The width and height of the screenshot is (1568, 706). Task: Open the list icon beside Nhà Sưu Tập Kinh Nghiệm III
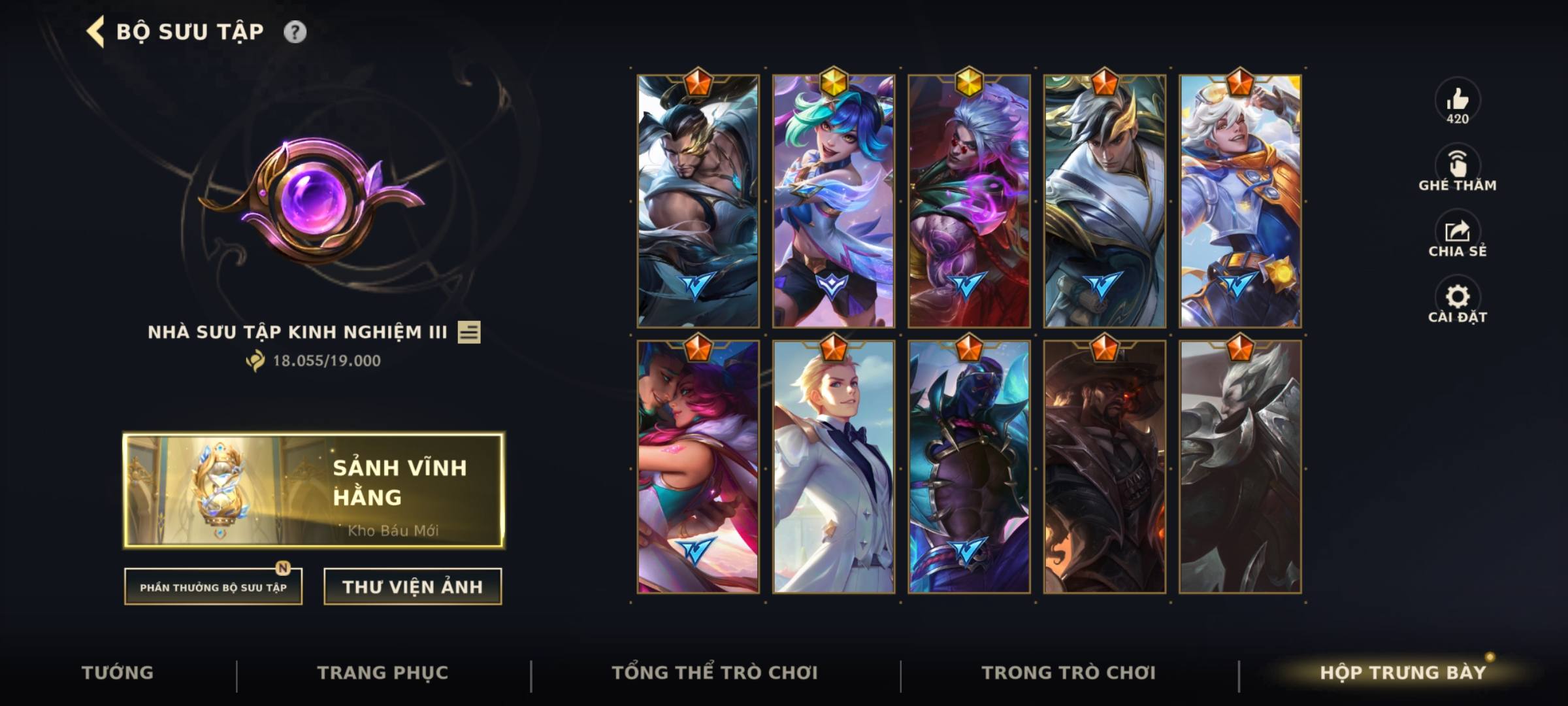pos(469,332)
